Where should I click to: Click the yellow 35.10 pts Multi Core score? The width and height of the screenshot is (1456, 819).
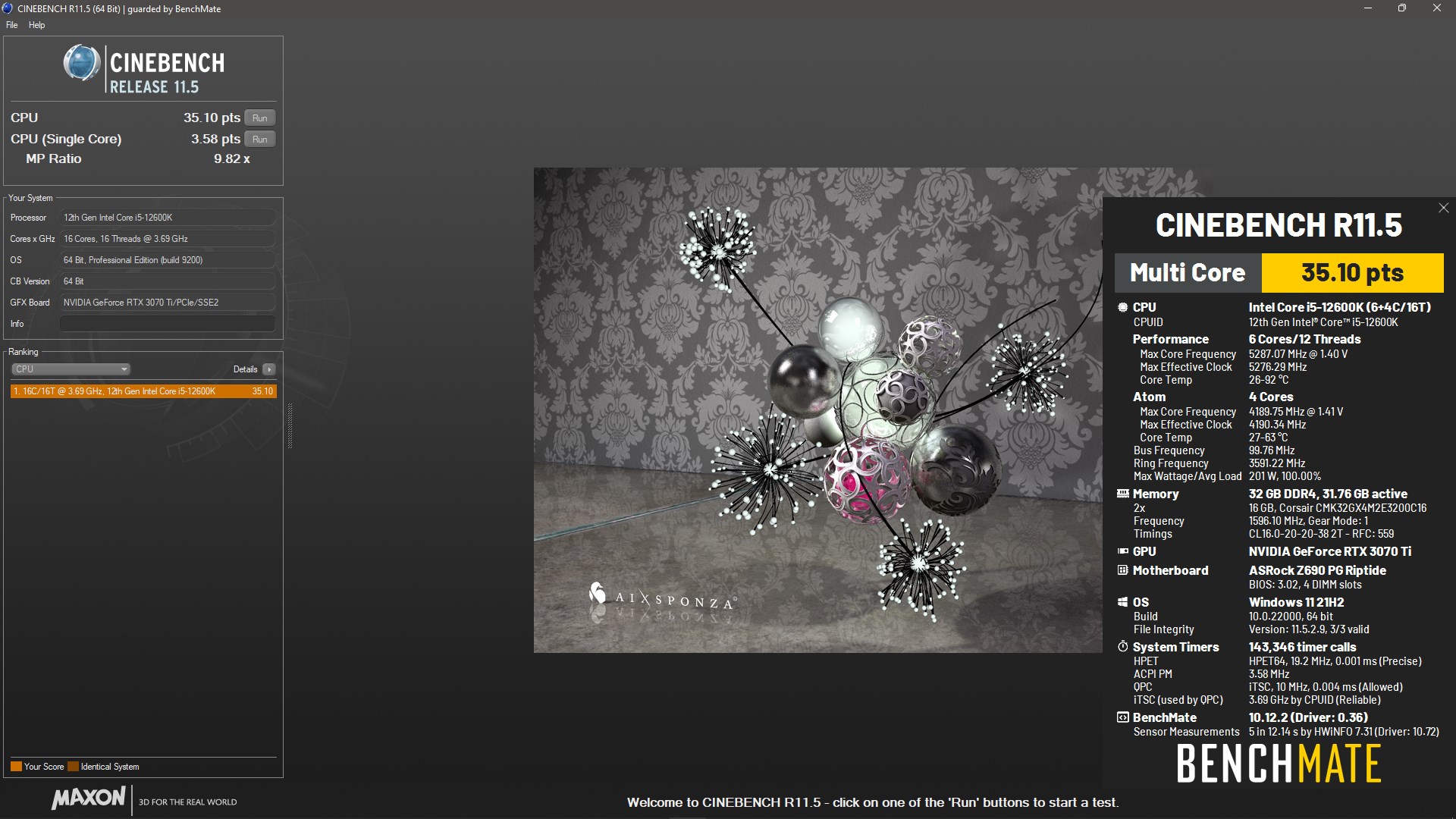tap(1352, 272)
